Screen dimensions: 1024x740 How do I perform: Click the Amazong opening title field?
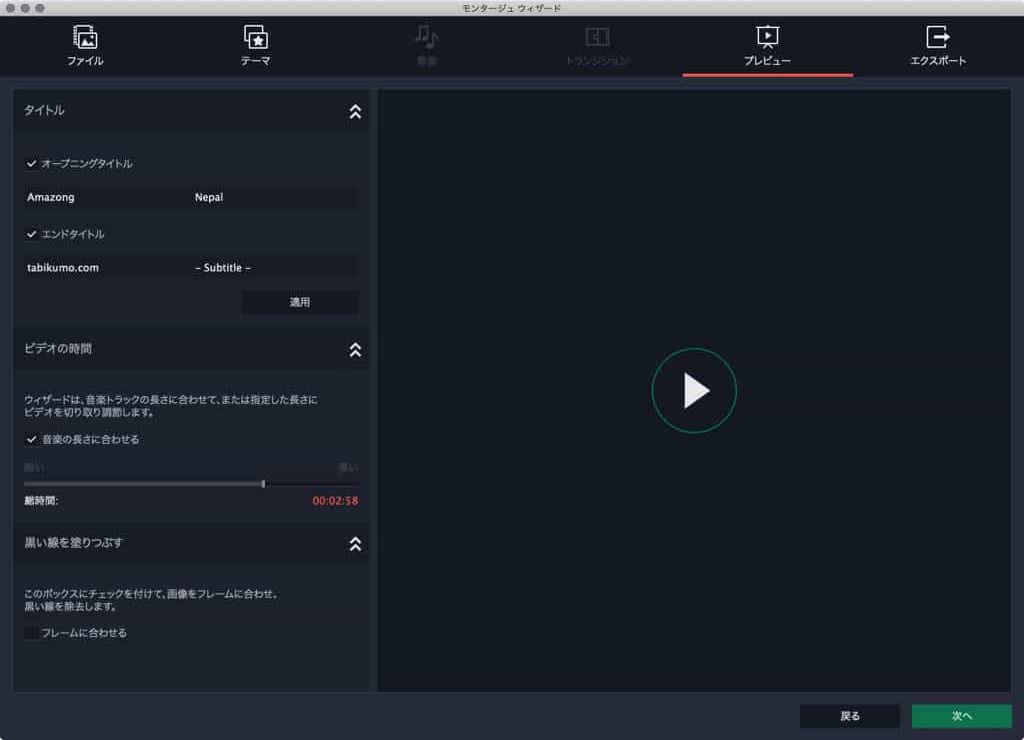coord(106,197)
